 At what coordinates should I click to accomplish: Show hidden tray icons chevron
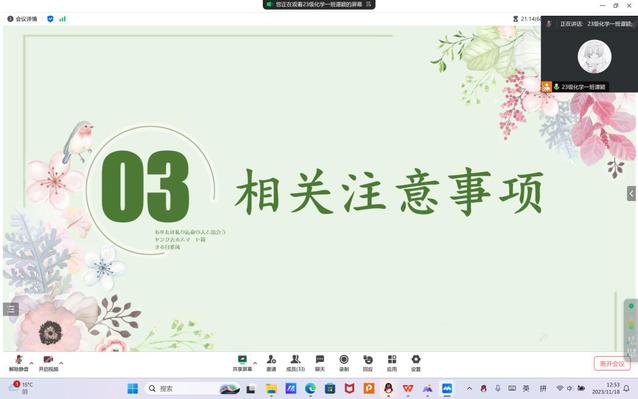[x=469, y=389]
